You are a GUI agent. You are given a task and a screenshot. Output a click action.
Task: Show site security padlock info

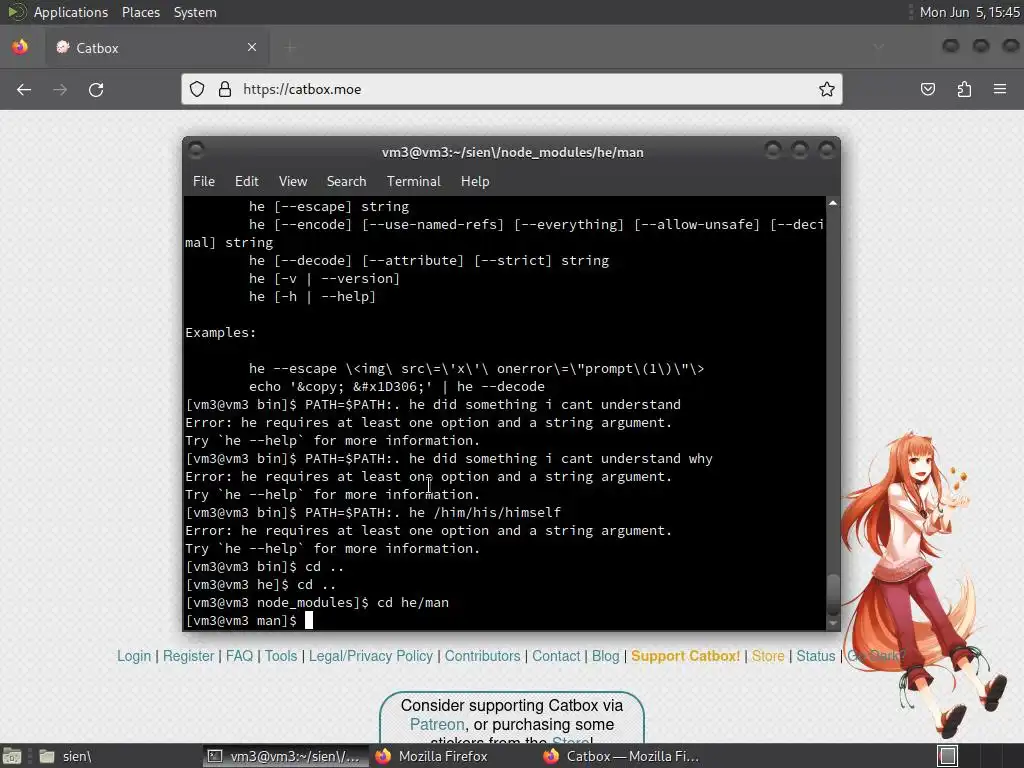click(x=225, y=89)
